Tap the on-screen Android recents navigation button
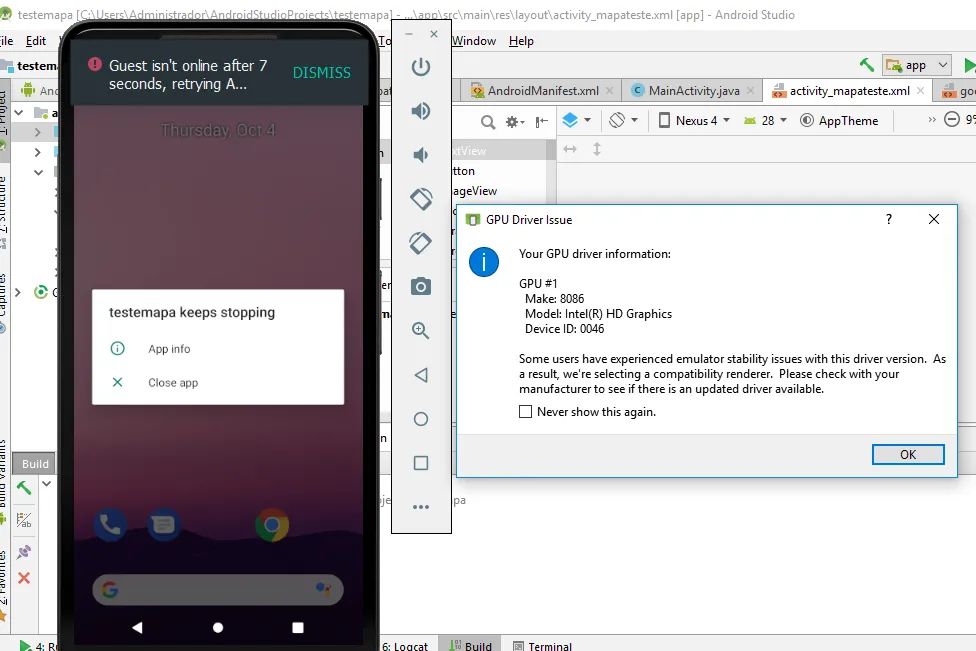 point(298,627)
